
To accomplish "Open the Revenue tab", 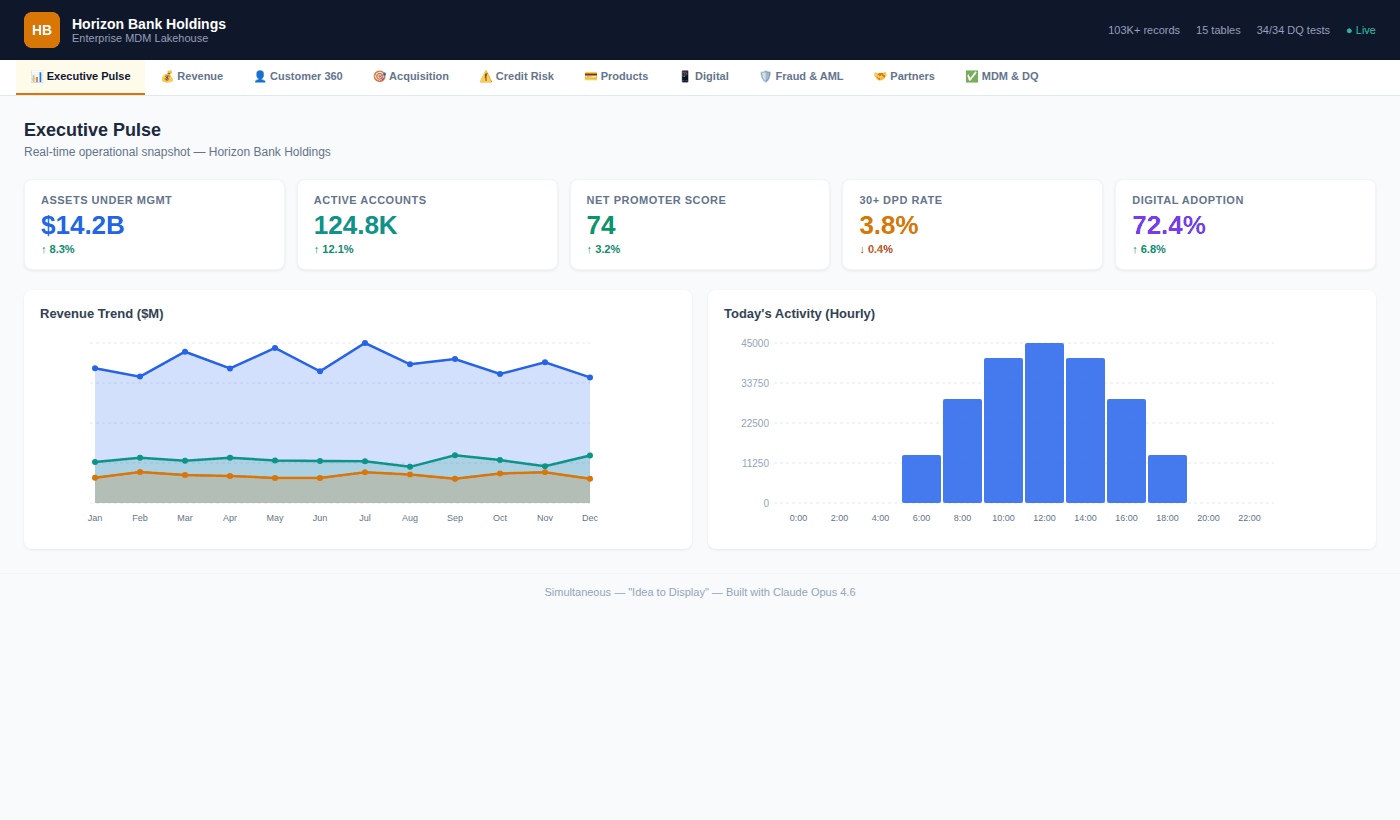I will [x=192, y=77].
